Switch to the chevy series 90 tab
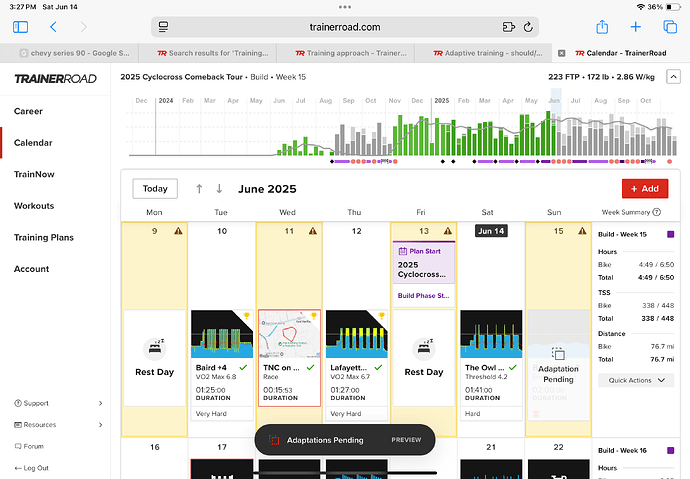Screen dimensions: 690x479 pos(69,53)
